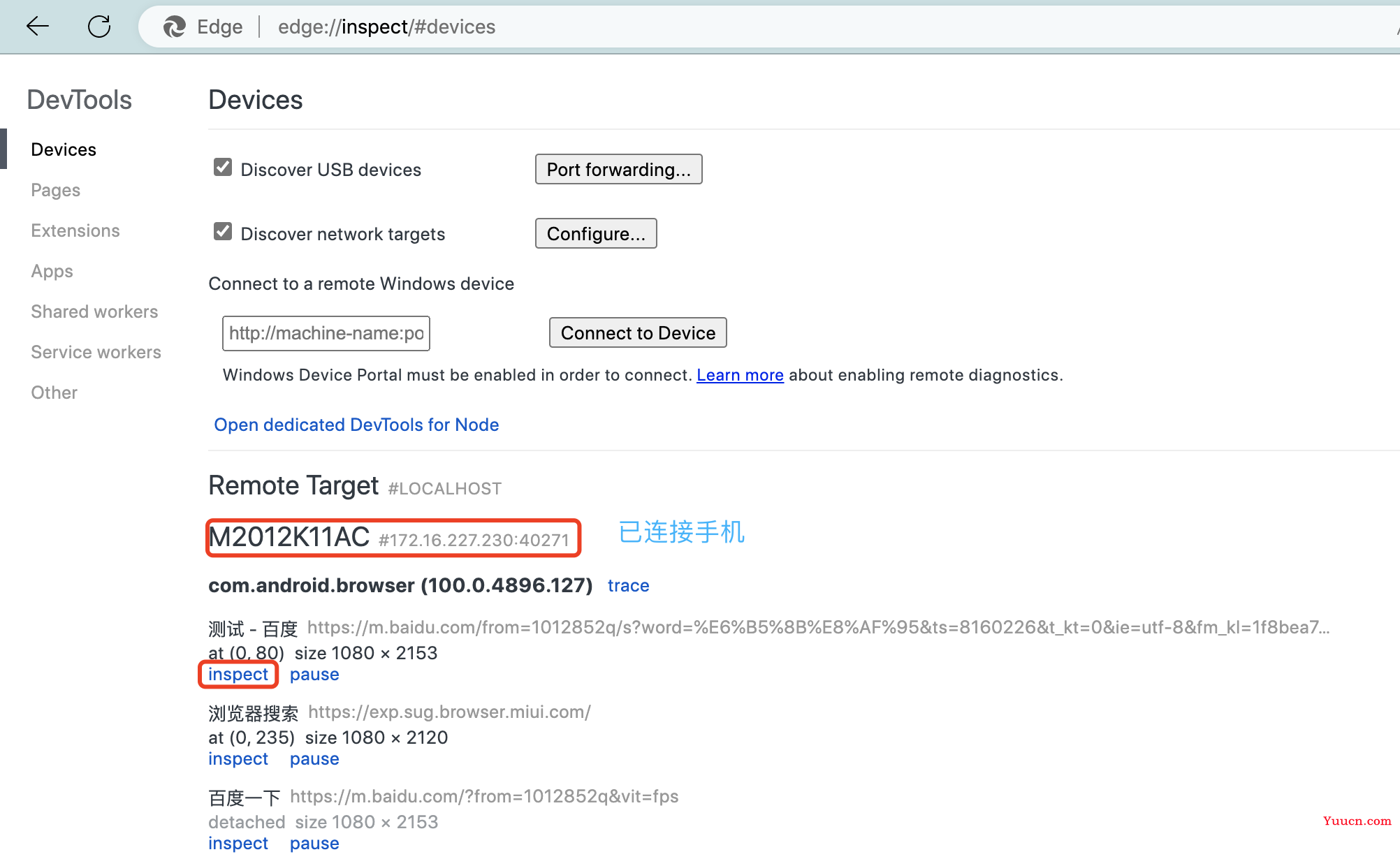Click trace link for com.android.browser
Viewport: 1400px width, 859px height.
click(x=628, y=585)
